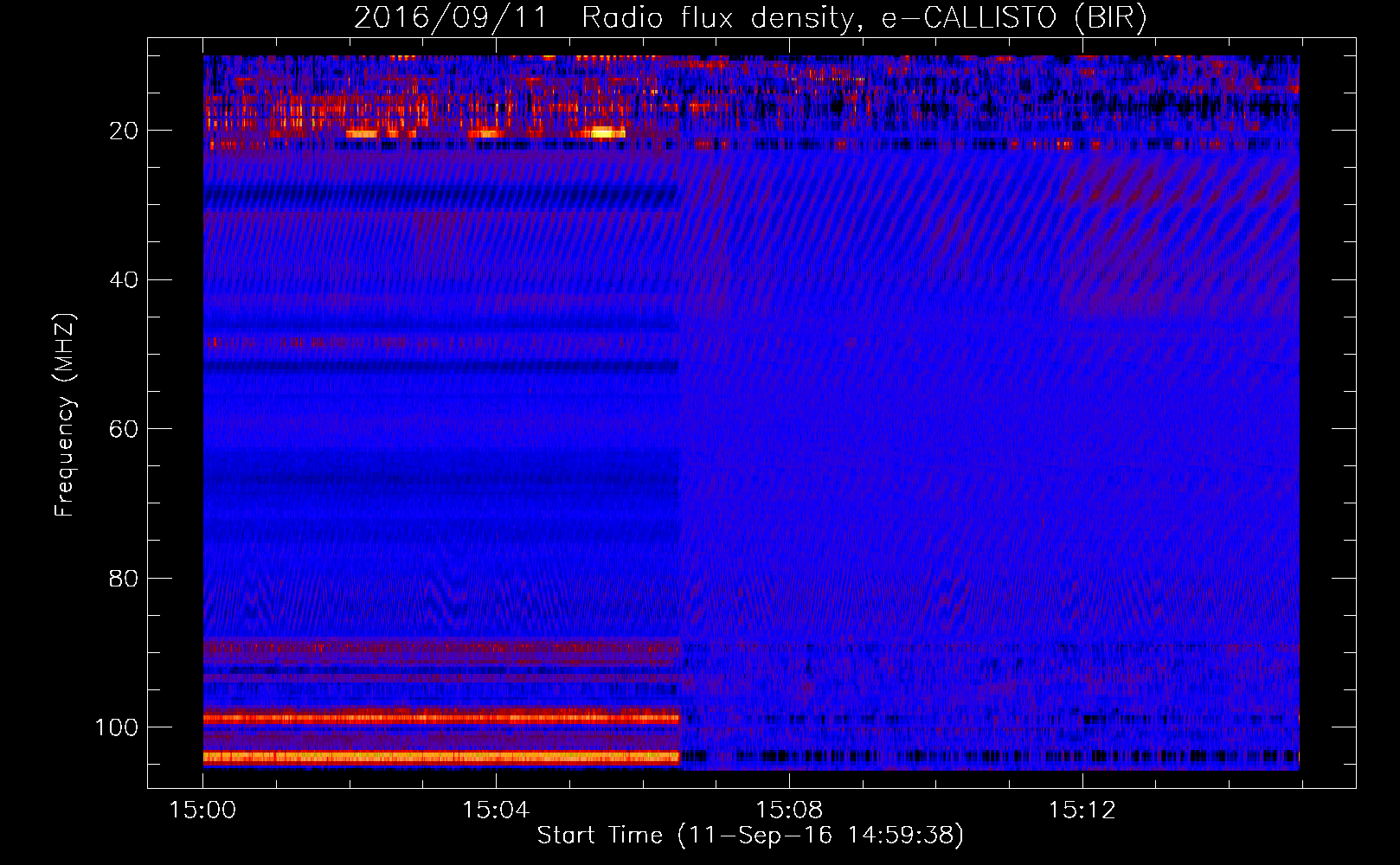
Task: Click the 80 MHz frequency tick label
Action: click(x=124, y=578)
